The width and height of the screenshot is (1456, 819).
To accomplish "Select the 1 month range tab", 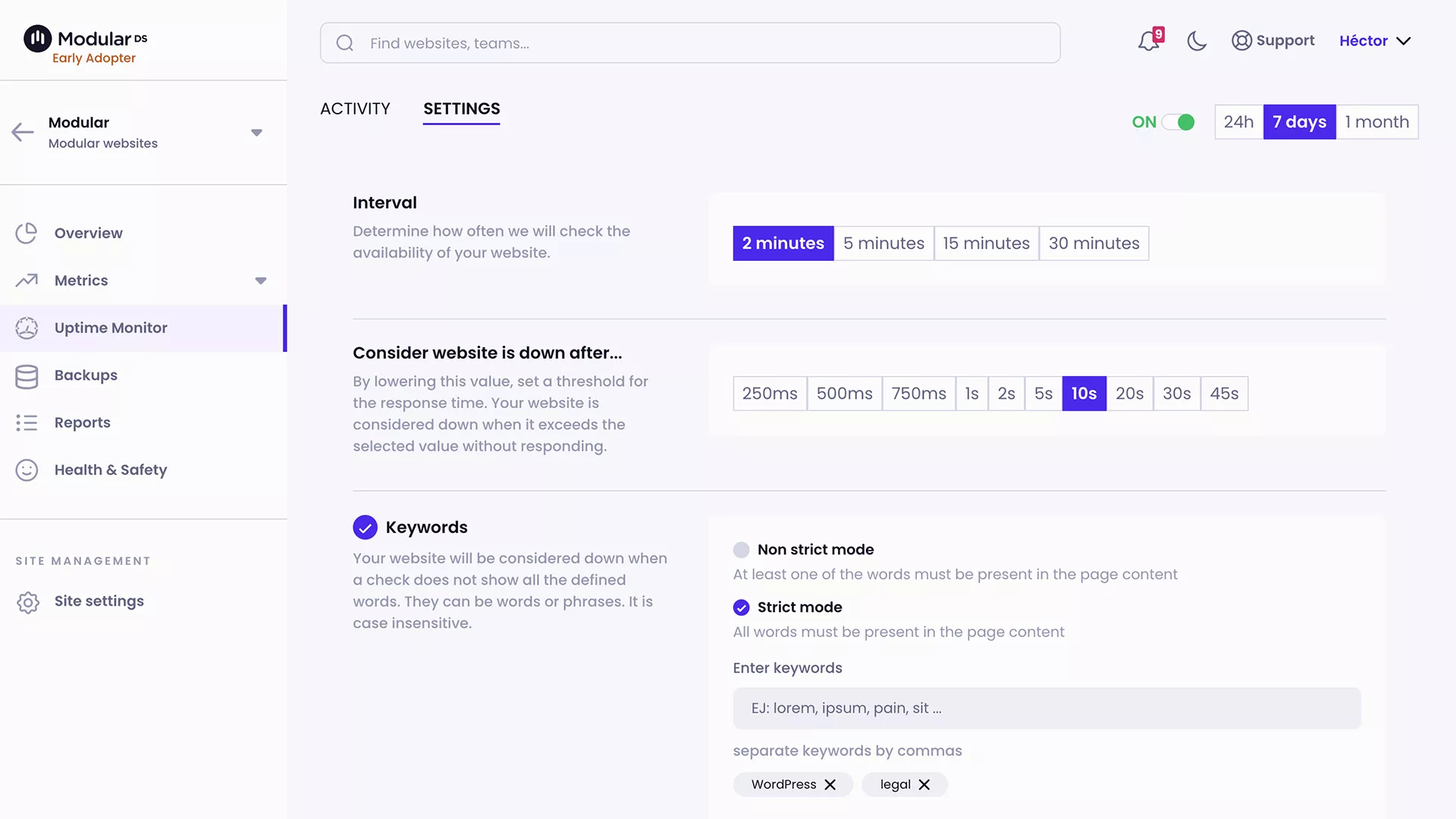I will (x=1376, y=122).
